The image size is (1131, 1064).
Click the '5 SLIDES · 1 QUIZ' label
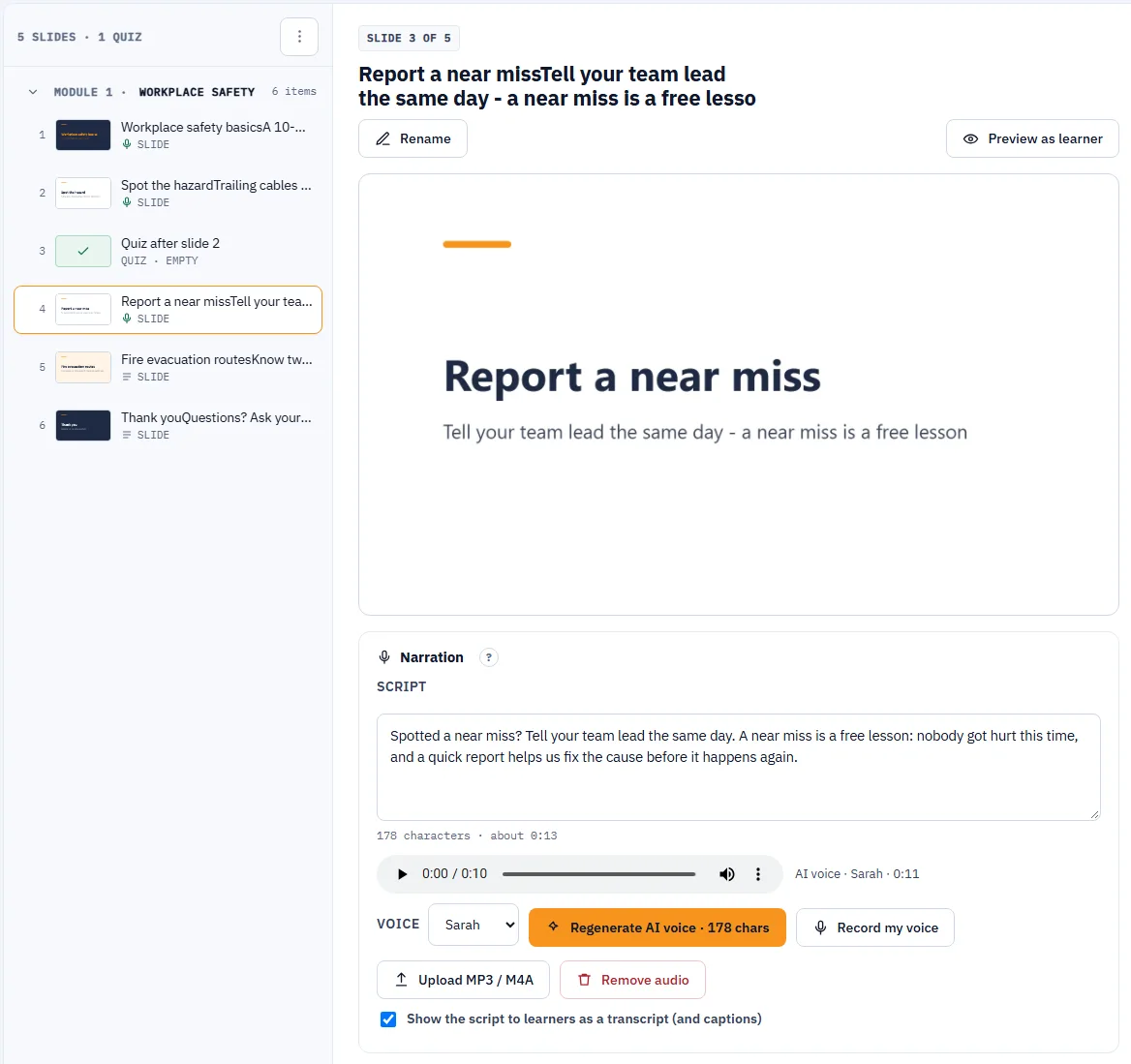[x=79, y=37]
